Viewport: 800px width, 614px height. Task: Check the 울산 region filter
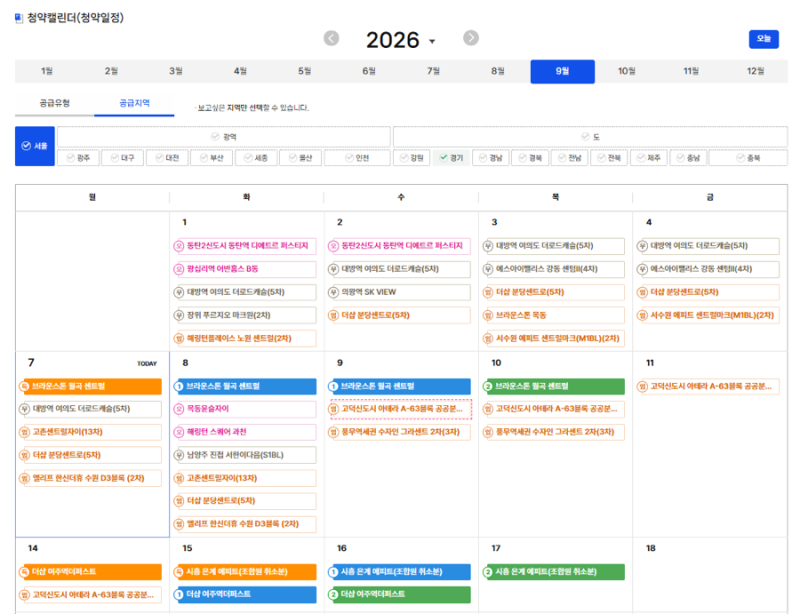[x=301, y=158]
